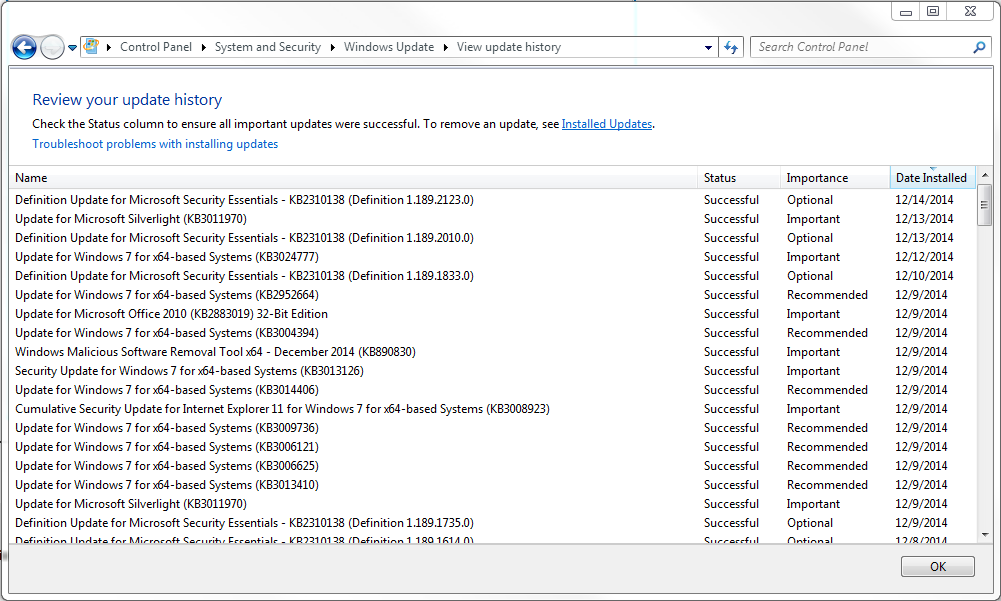Select Cumulative Security Update KB3008923 row
Viewport: 1001px width, 601px height.
492,409
